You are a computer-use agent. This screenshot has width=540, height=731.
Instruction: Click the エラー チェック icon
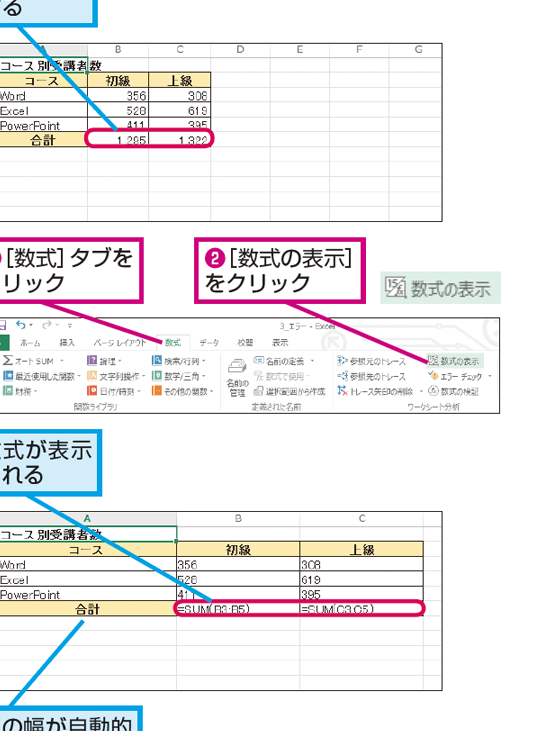pos(433,376)
